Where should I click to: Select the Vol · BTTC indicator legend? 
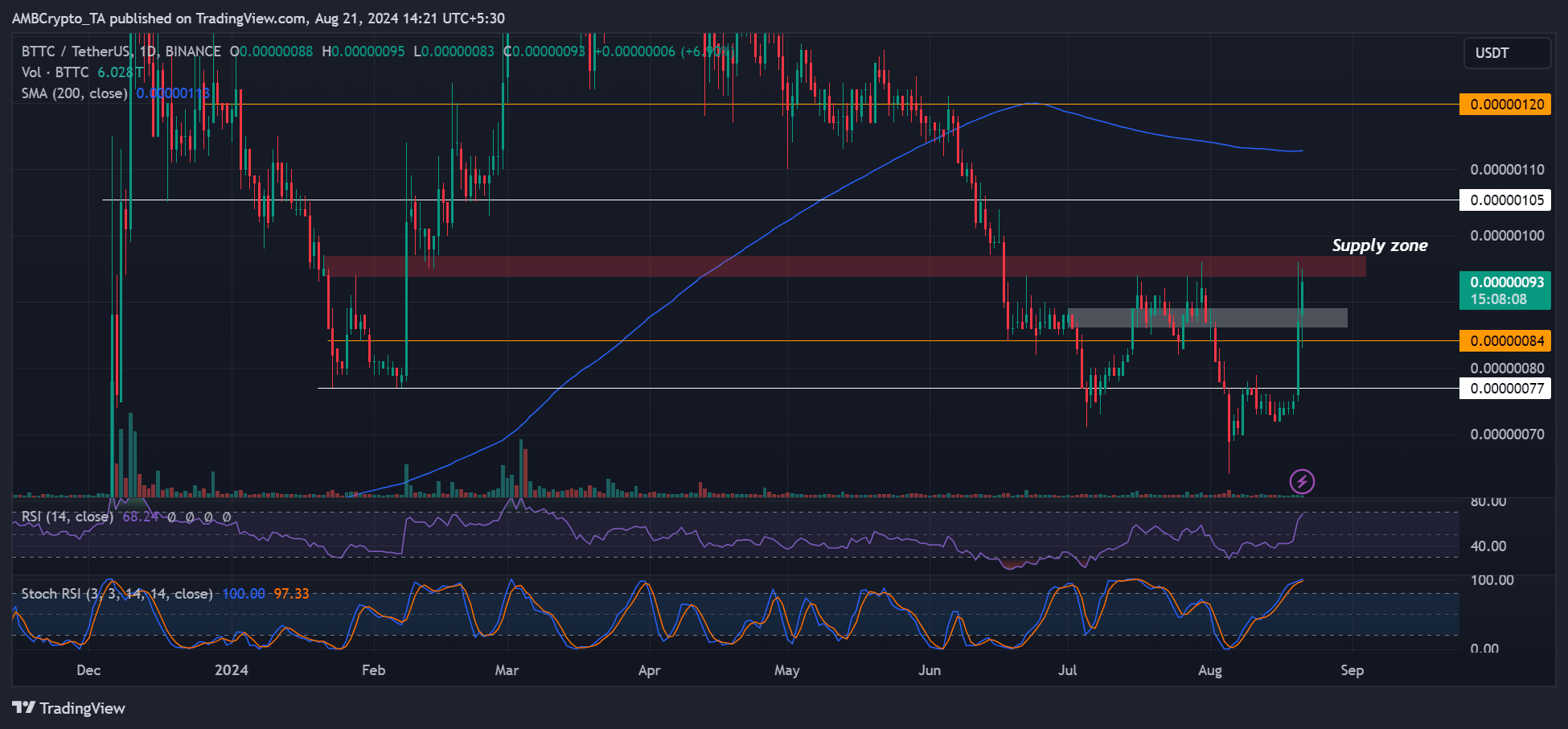[x=55, y=72]
